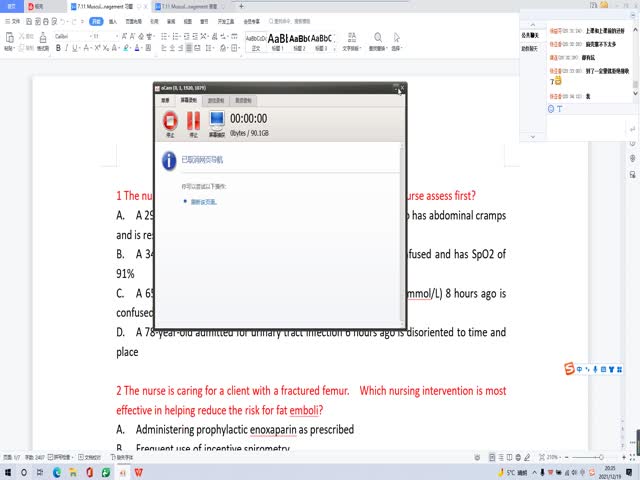Switch to the game recording tab in oCam
The height and width of the screenshot is (480, 640).
pos(214,100)
